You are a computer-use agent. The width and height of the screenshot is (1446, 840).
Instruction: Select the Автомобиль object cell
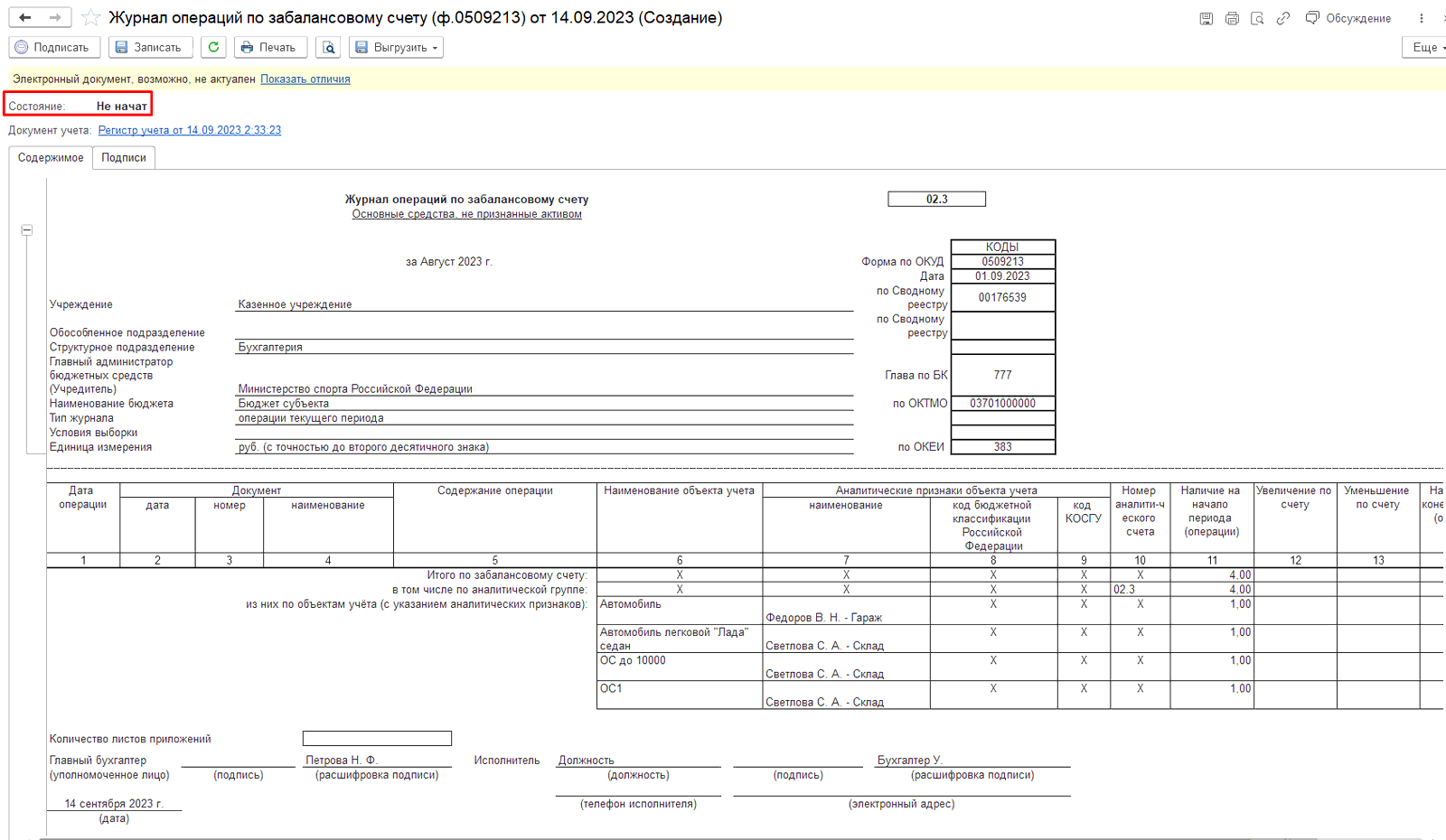point(680,611)
